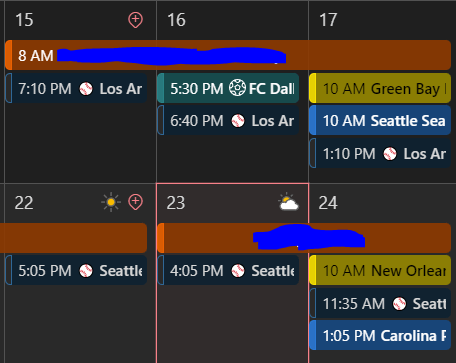Viewport: 456px width, 363px height.
Task: Select the orange multi-day event on day 23
Action: coord(304,238)
